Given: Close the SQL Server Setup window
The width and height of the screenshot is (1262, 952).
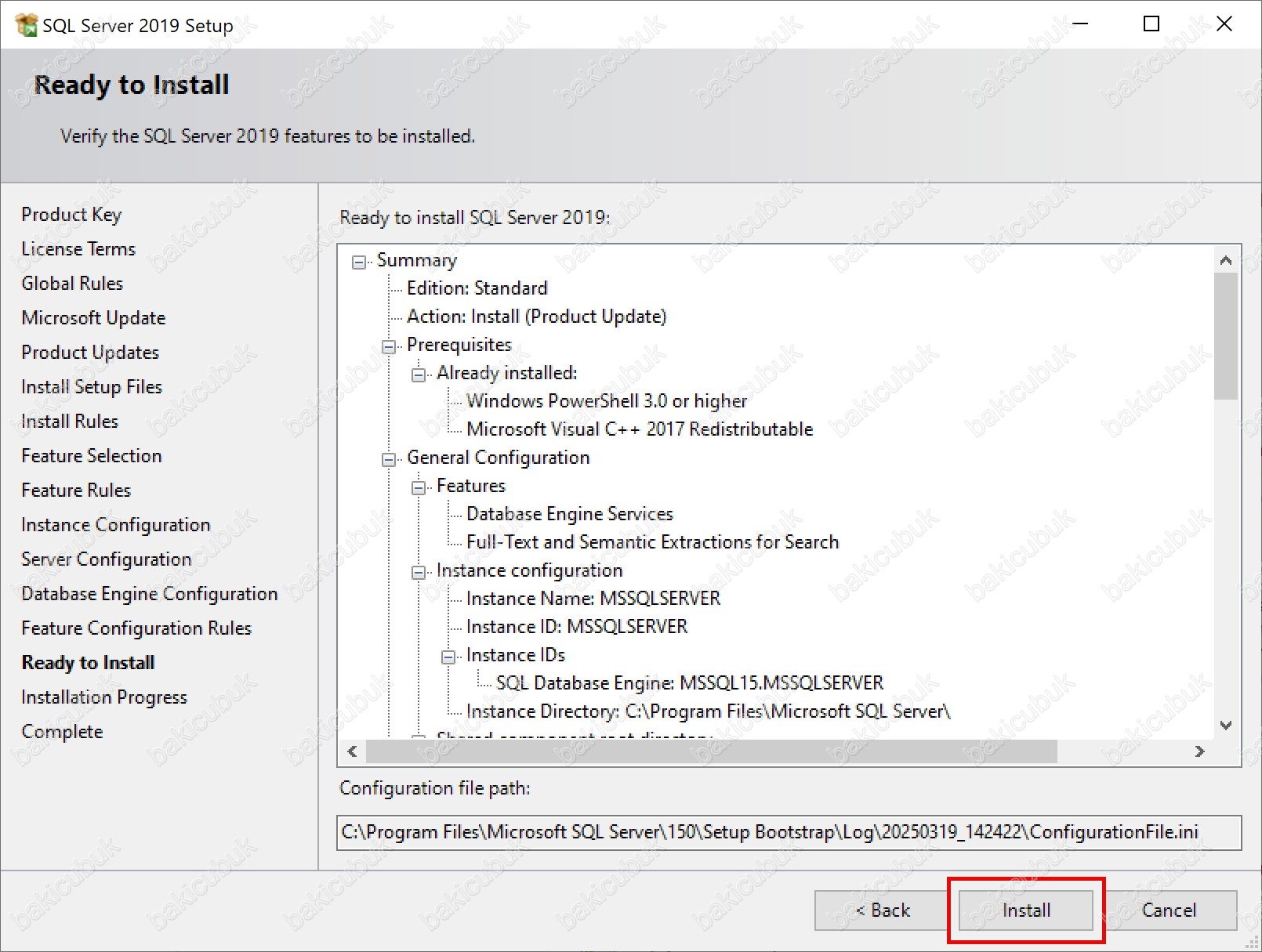Looking at the screenshot, I should (1224, 24).
